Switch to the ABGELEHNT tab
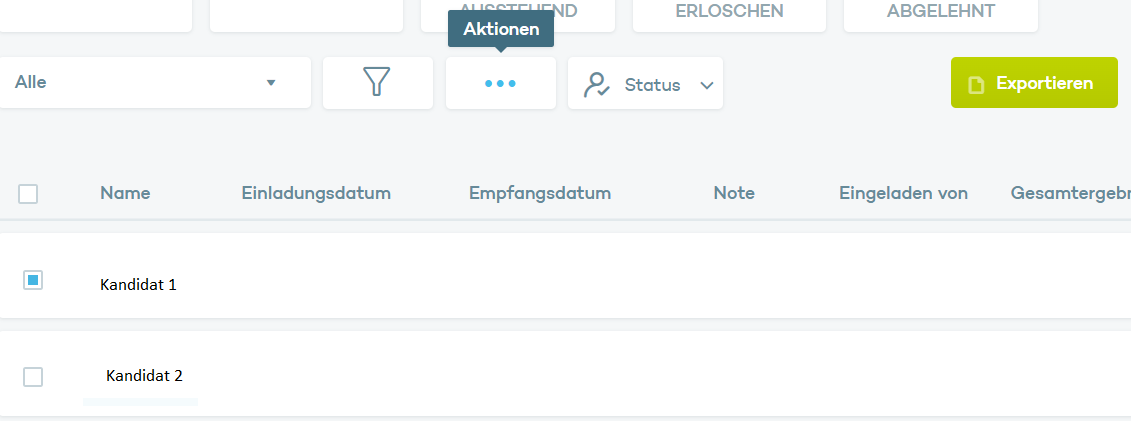This screenshot has width=1131, height=421. tap(940, 12)
